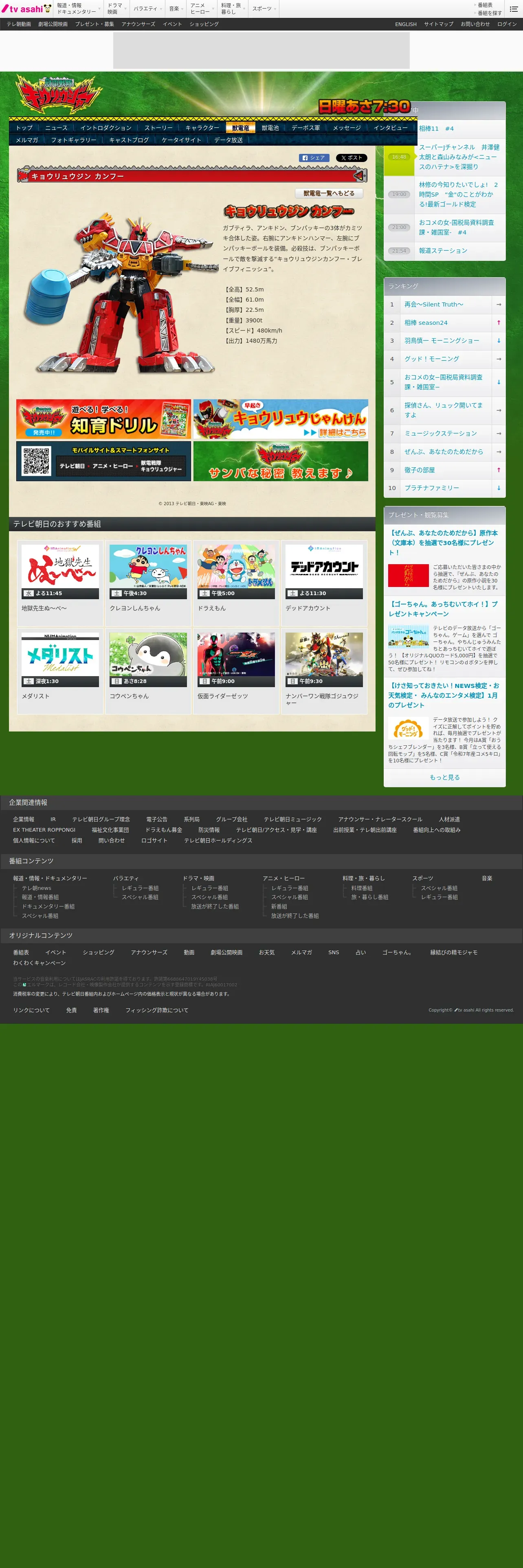Open the メッセージ tab

[x=347, y=128]
